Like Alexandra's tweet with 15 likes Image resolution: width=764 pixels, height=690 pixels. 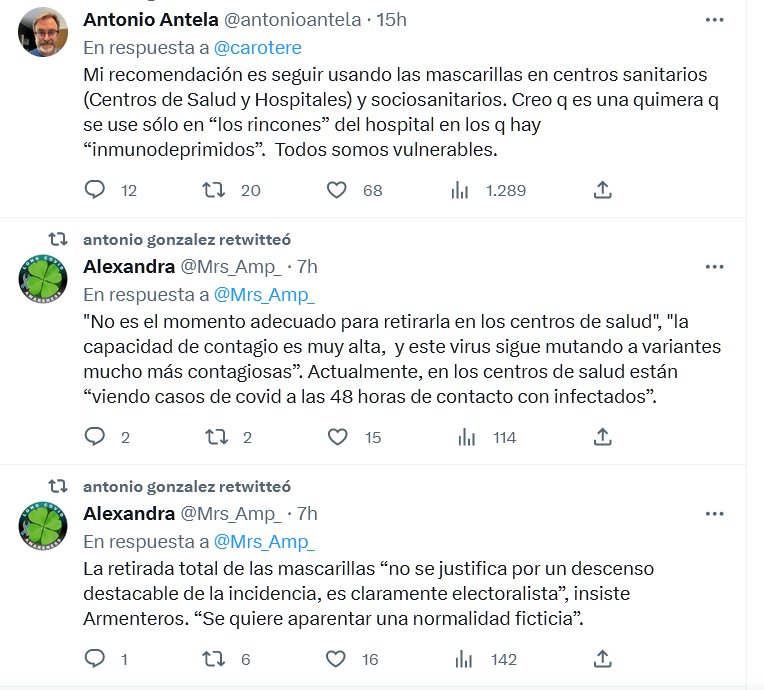pyautogui.click(x=338, y=437)
